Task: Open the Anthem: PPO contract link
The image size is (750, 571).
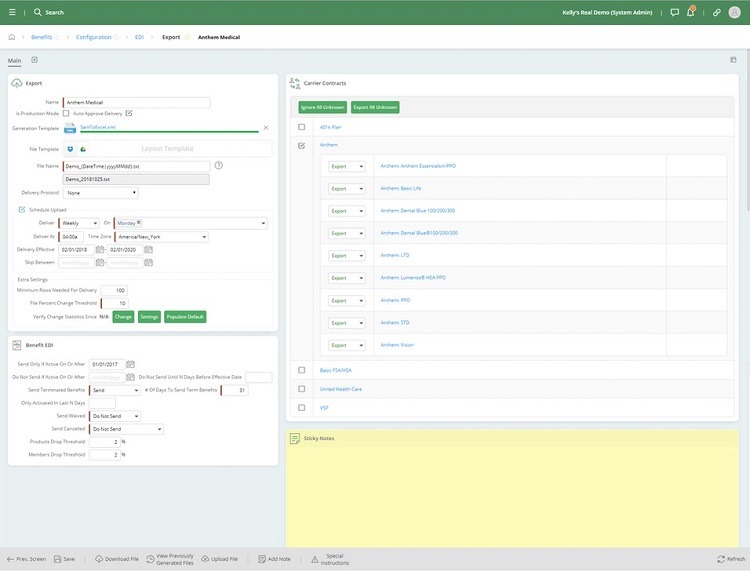Action: pyautogui.click(x=395, y=300)
